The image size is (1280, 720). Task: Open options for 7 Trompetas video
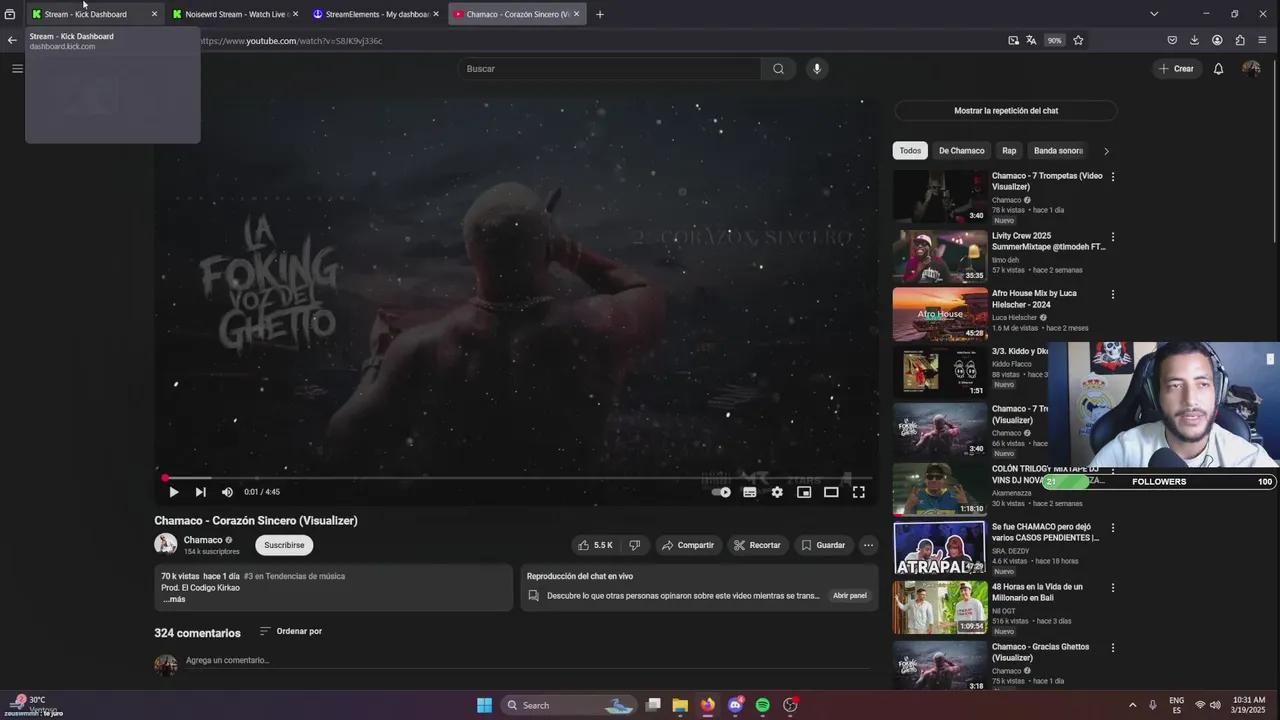tap(1113, 177)
